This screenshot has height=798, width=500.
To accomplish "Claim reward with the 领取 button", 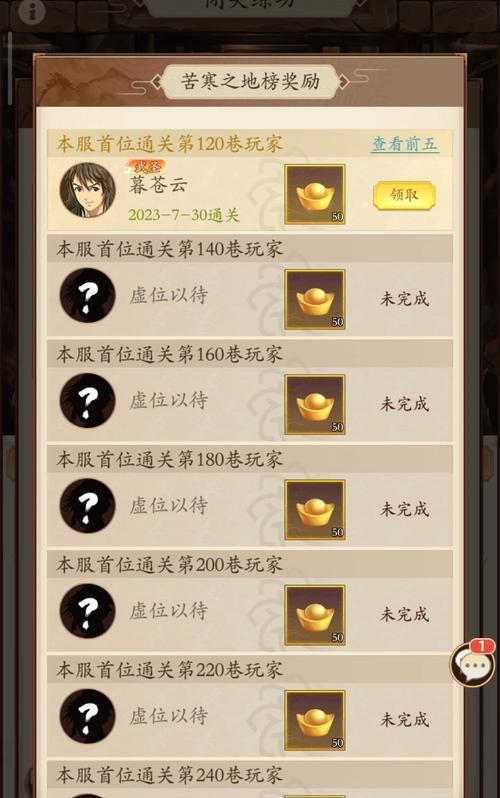I will (x=404, y=195).
